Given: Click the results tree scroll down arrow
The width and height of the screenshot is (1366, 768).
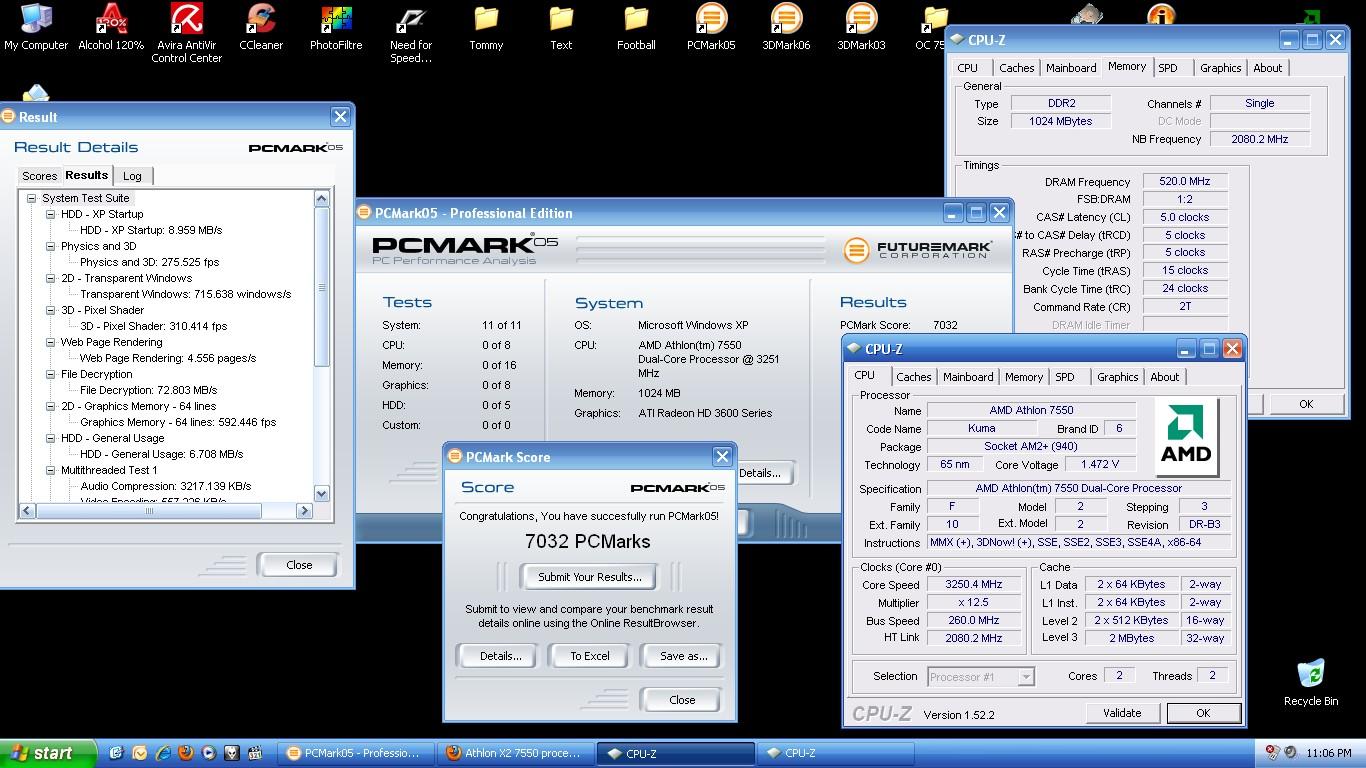Looking at the screenshot, I should click(x=322, y=493).
